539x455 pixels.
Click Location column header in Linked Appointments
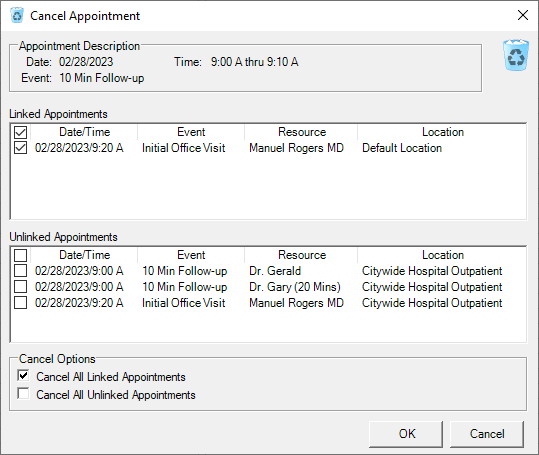[x=442, y=132]
